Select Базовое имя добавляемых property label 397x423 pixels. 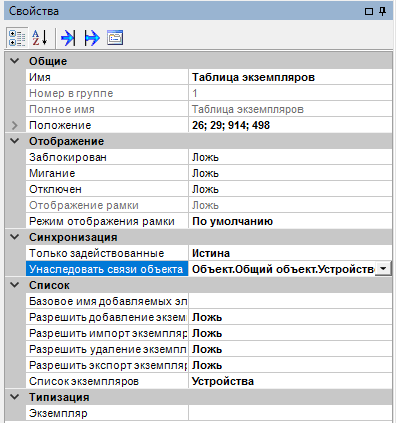click(108, 301)
